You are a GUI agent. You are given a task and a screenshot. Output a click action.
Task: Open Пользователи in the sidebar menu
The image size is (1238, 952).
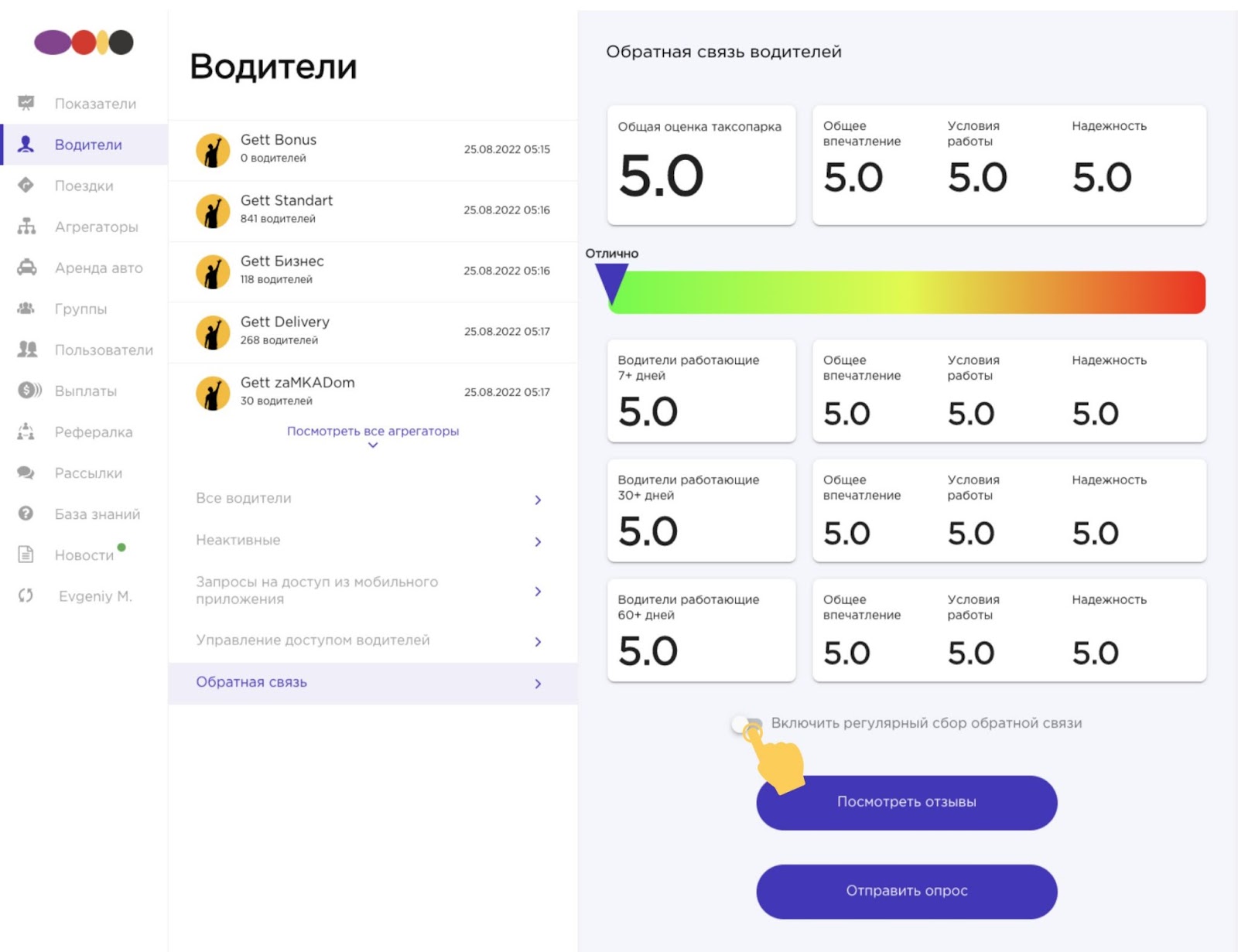click(x=84, y=350)
